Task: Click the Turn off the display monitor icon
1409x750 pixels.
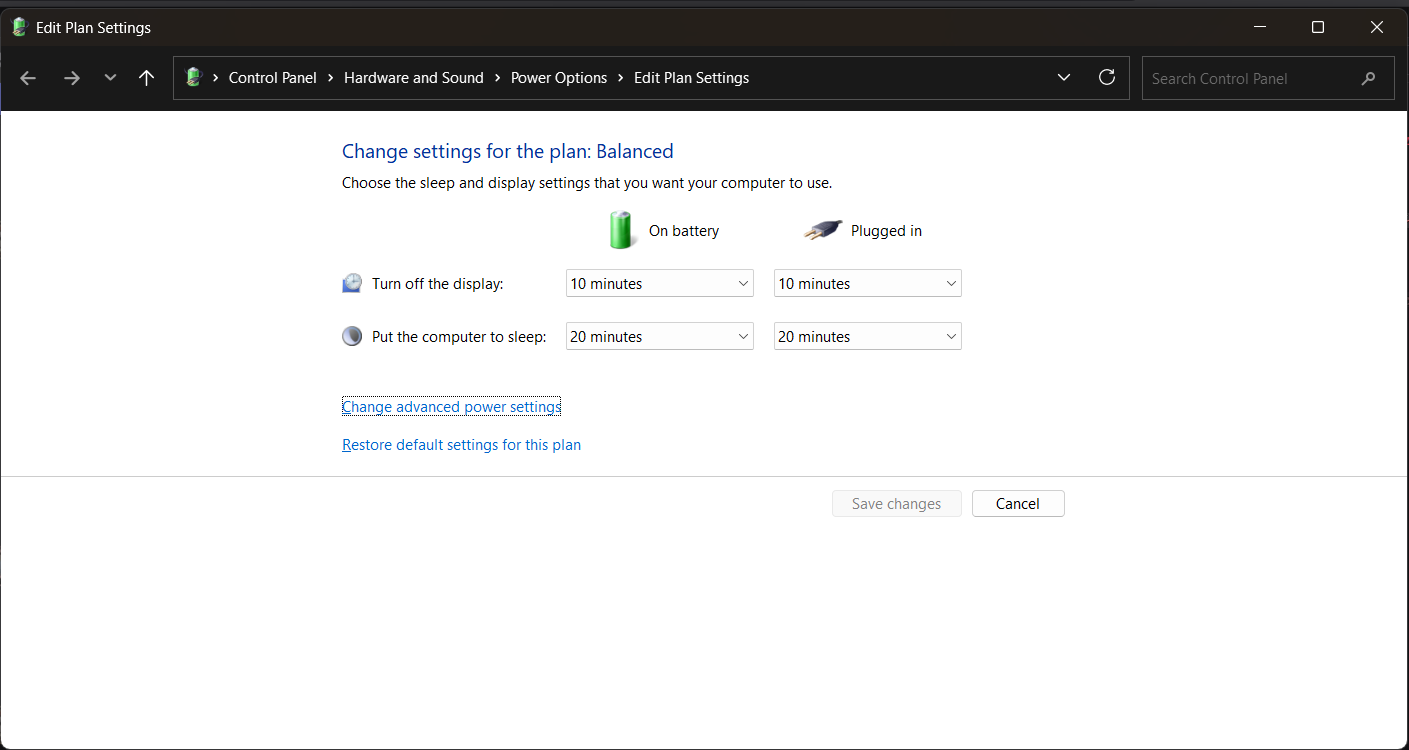Action: pyautogui.click(x=352, y=284)
